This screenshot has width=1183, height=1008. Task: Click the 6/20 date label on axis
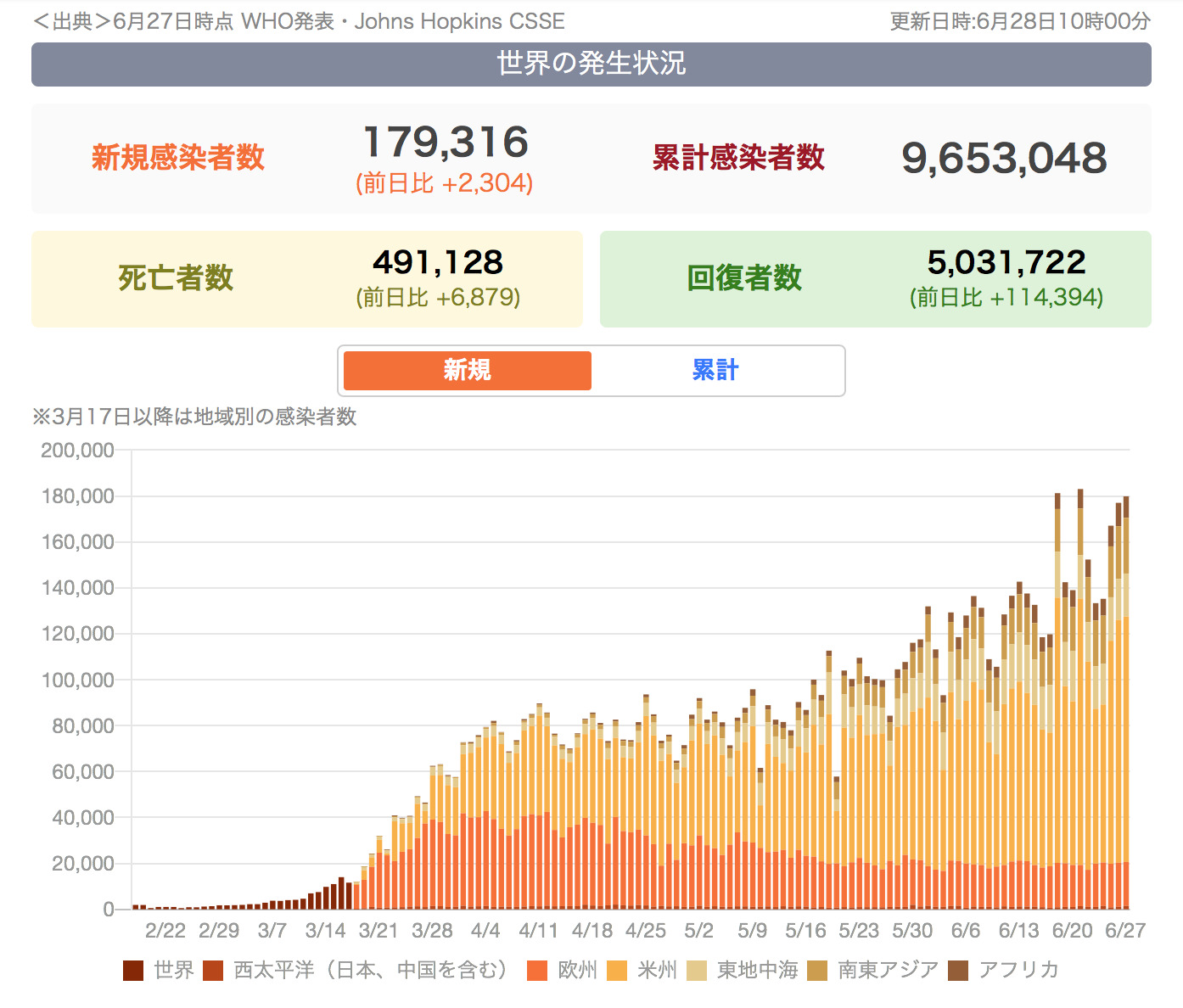pos(1072,931)
